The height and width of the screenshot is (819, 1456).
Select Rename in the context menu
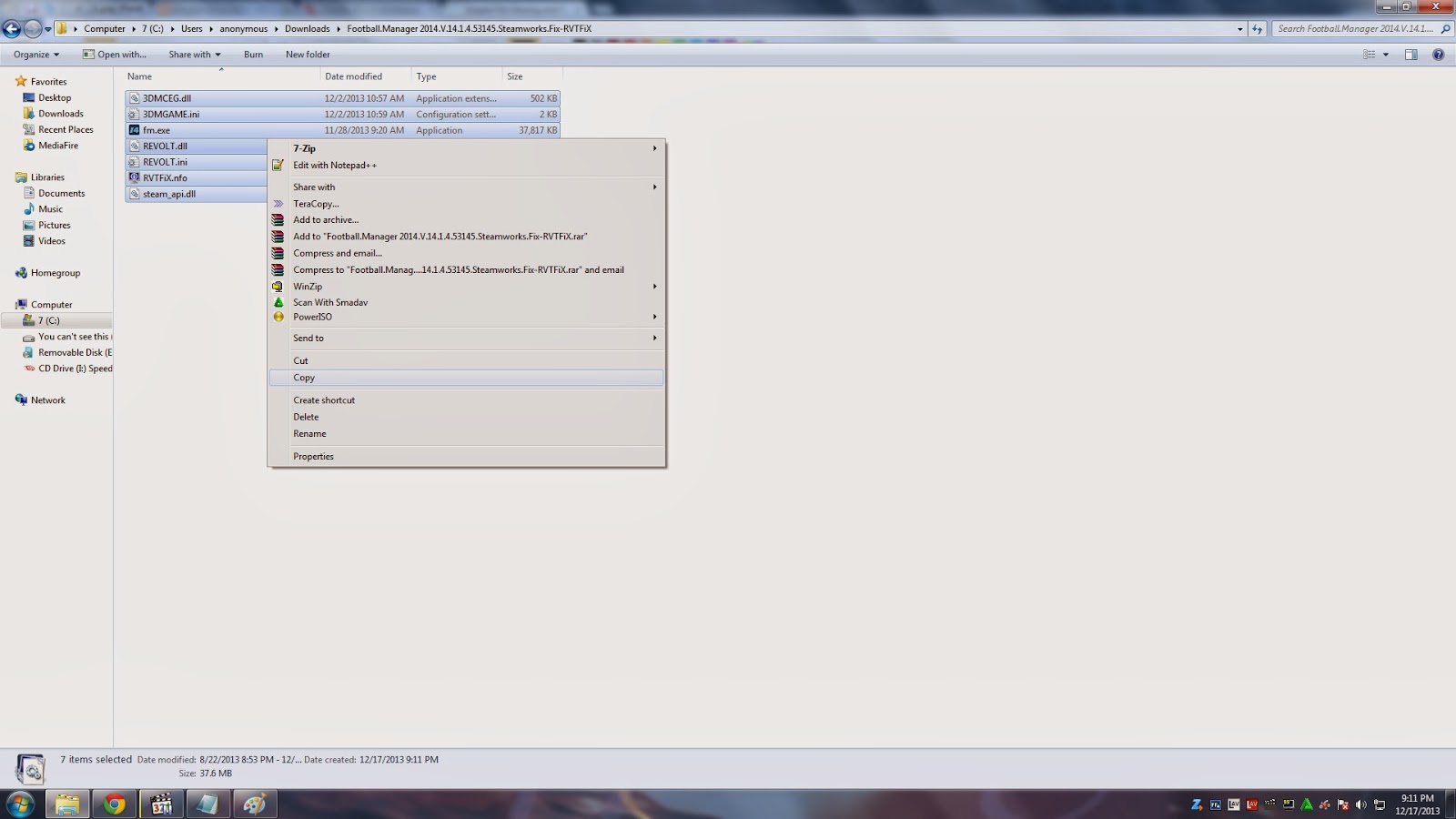(466, 434)
